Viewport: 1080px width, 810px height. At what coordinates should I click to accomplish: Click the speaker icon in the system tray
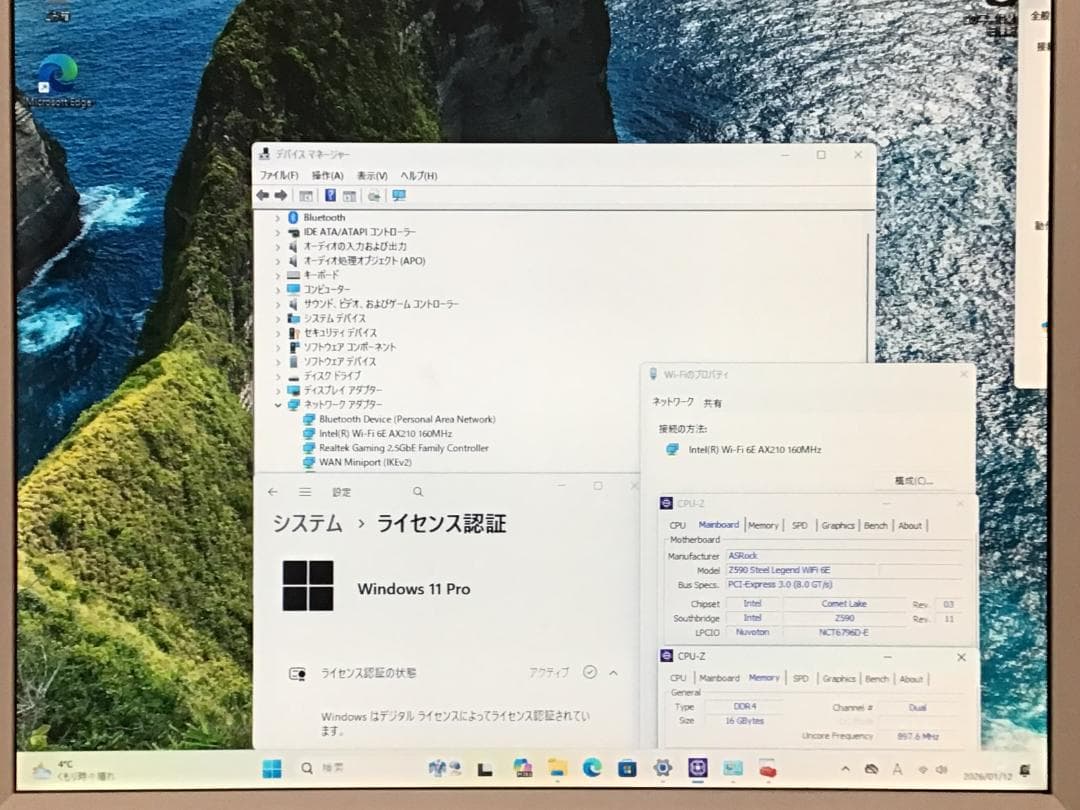point(941,768)
